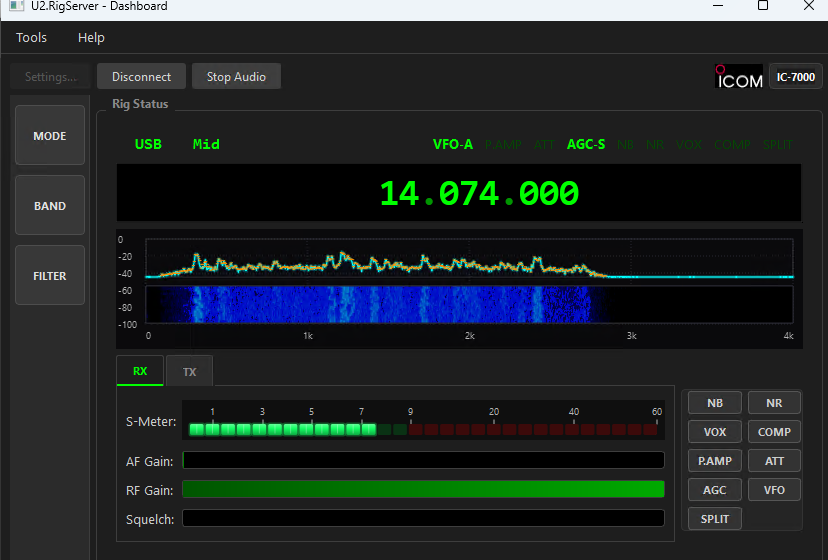This screenshot has width=828, height=560.
Task: Open the FILTER selector
Action: (x=50, y=275)
